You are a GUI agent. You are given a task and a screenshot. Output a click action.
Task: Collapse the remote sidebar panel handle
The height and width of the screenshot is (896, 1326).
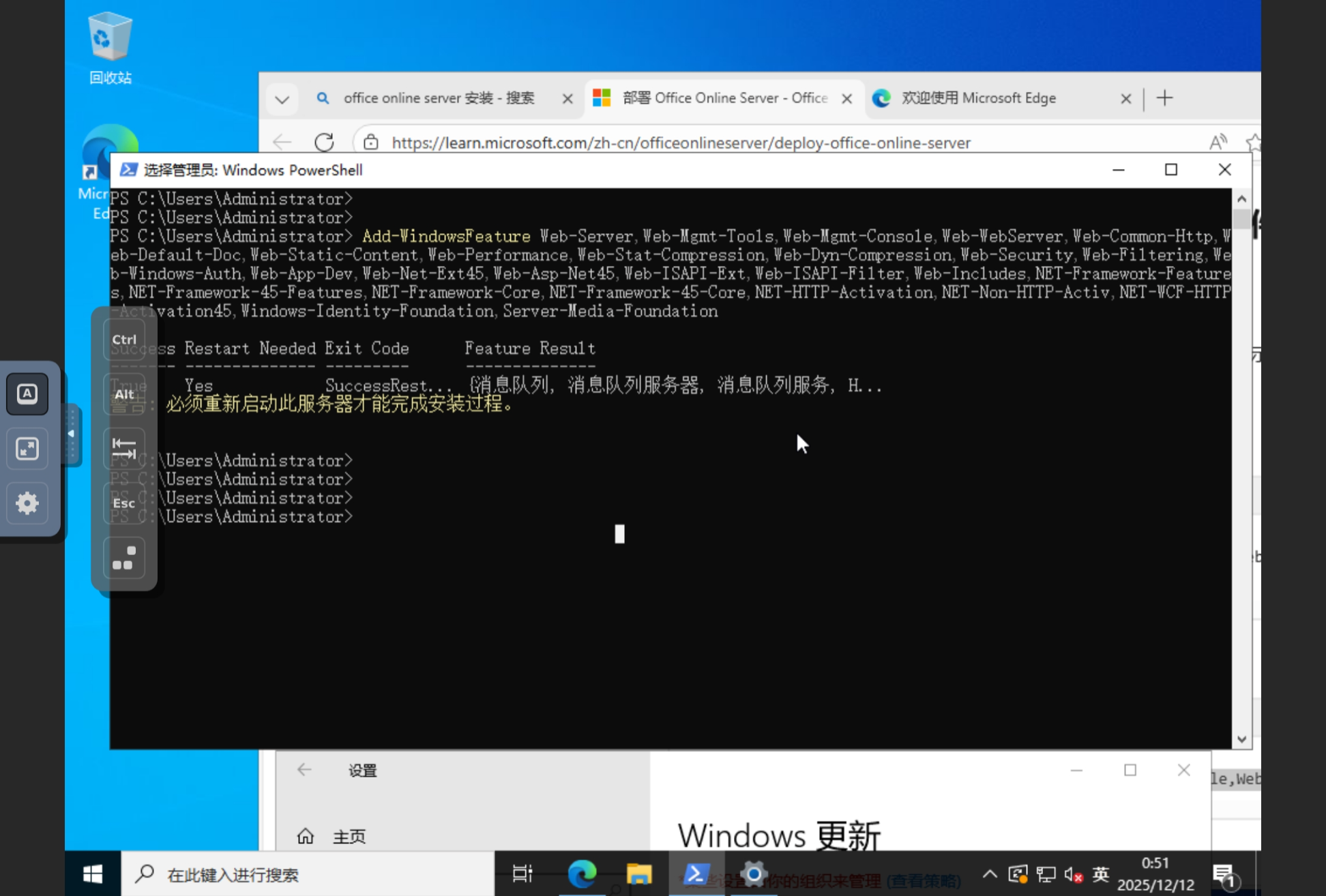tap(71, 434)
